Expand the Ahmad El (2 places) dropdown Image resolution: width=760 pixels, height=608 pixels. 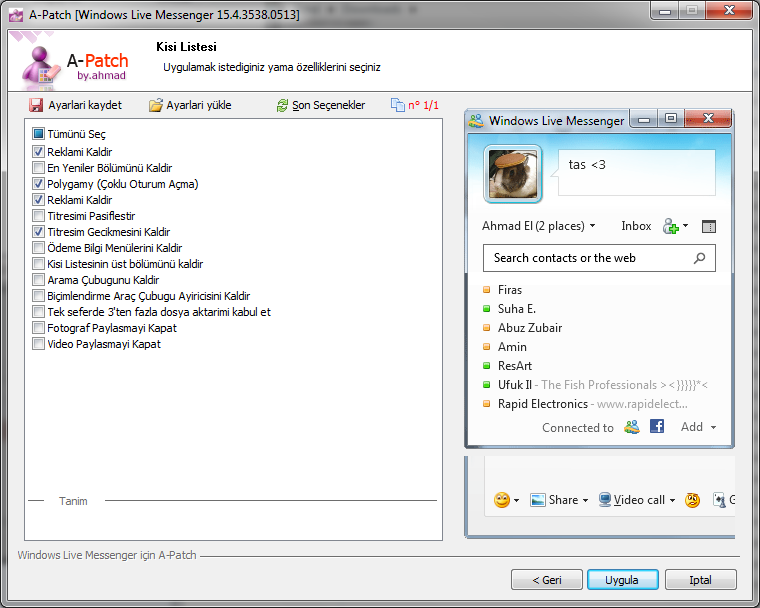[538, 226]
